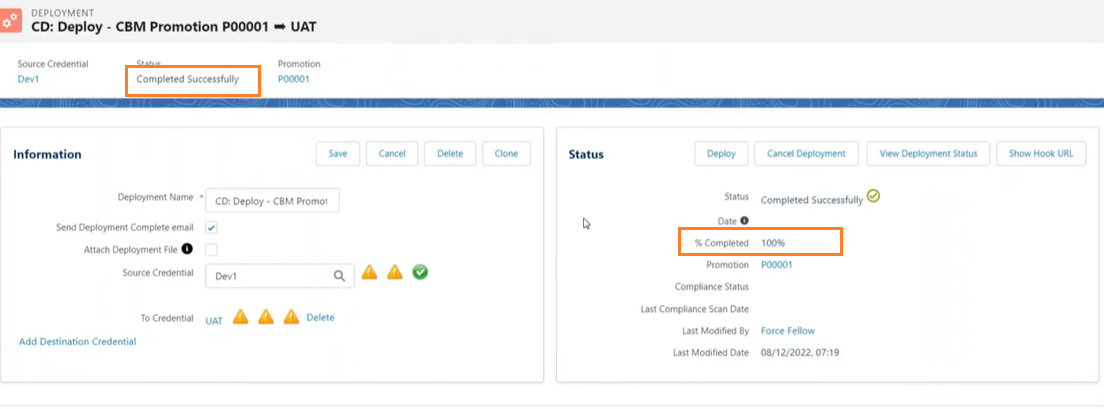Open P00001 link in Status panel
Screen dimensions: 1104x409
click(777, 265)
